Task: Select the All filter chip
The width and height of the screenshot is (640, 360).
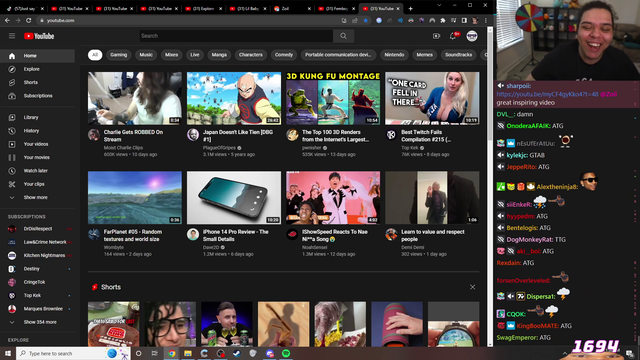Action: tap(95, 55)
